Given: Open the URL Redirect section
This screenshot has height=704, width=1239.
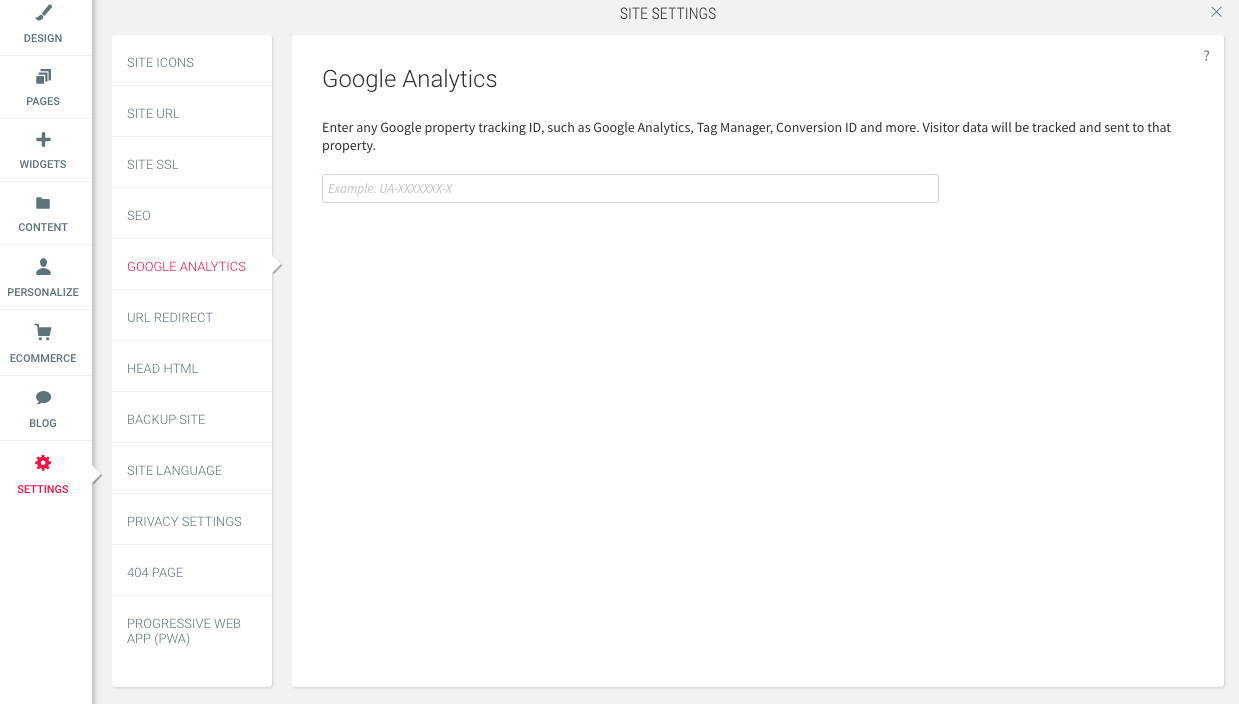Looking at the screenshot, I should (192, 317).
